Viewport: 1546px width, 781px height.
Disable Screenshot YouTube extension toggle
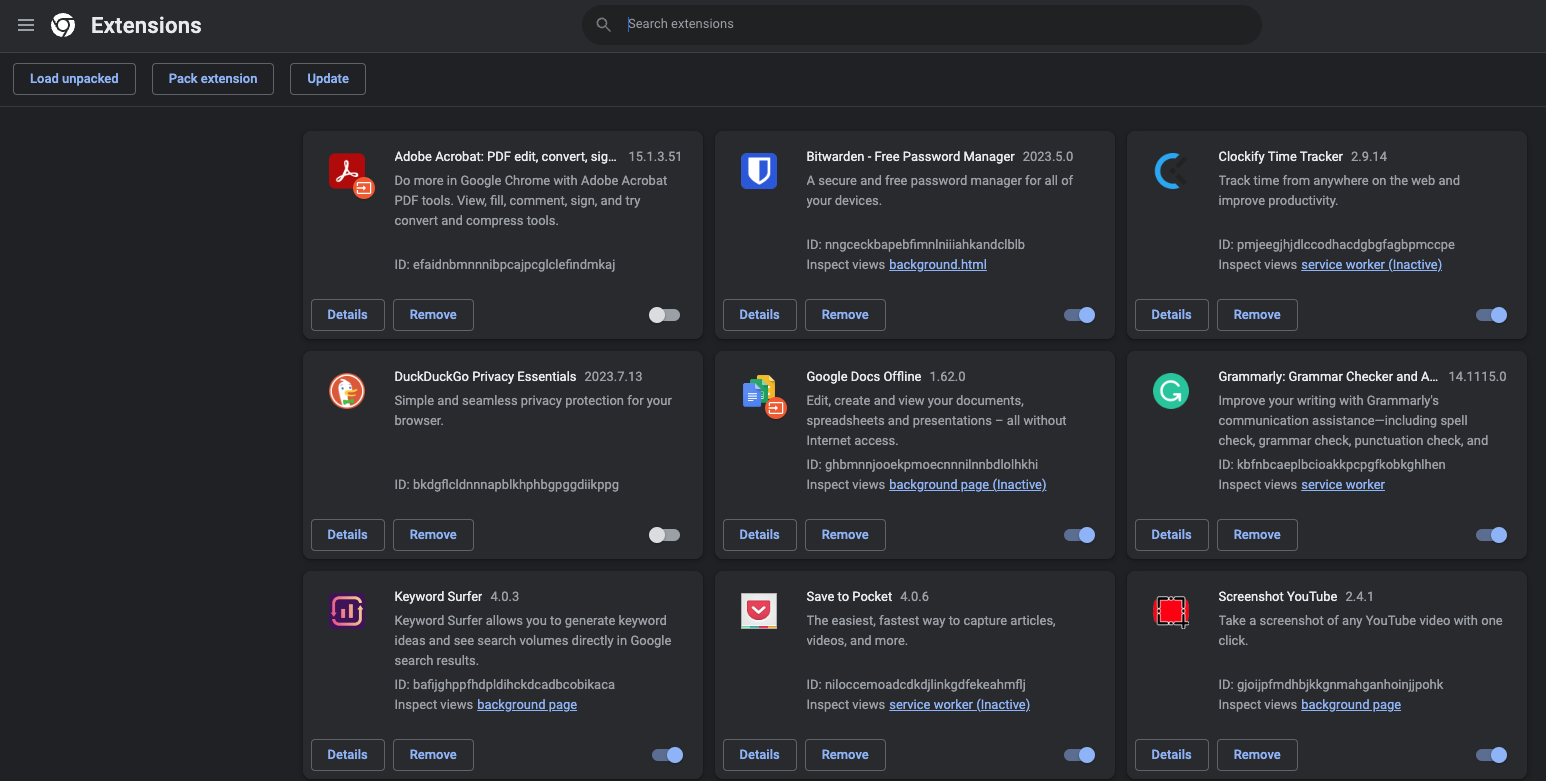point(1492,755)
